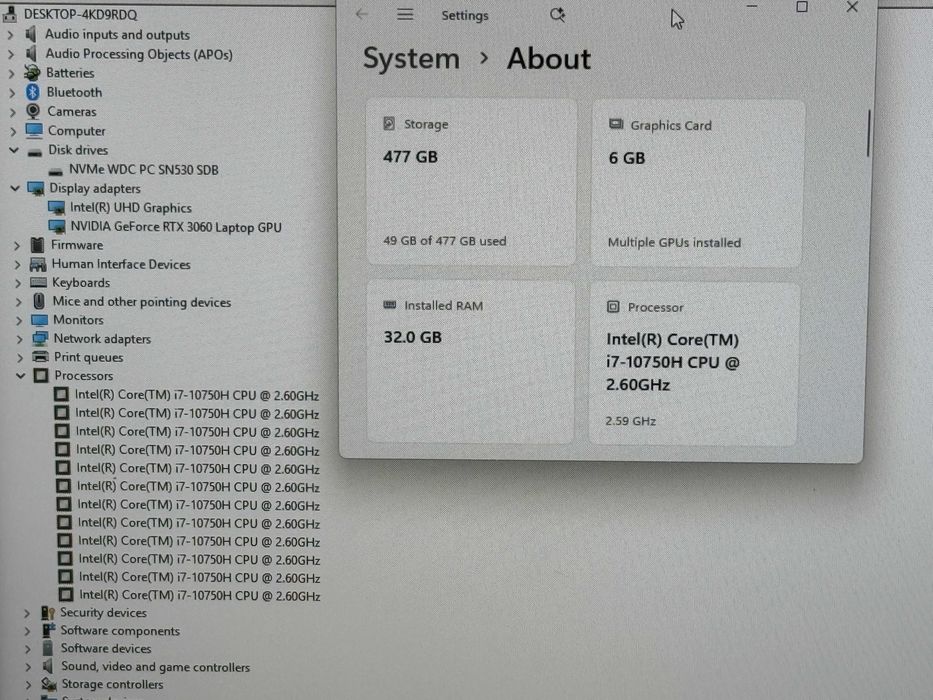The width and height of the screenshot is (933, 700).
Task: Click the Print queues printer icon
Action: (x=40, y=357)
